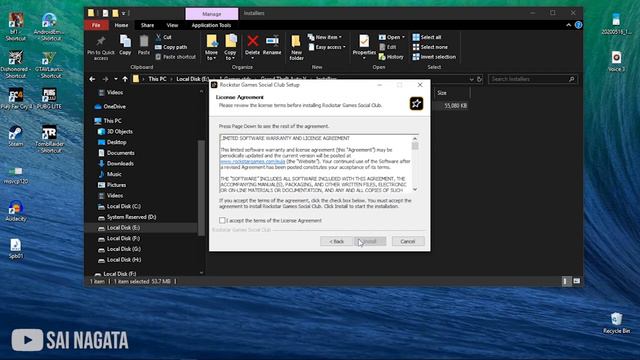Screen dimensions: 640x360
Task: Click the red Delete icon
Action: point(253,41)
